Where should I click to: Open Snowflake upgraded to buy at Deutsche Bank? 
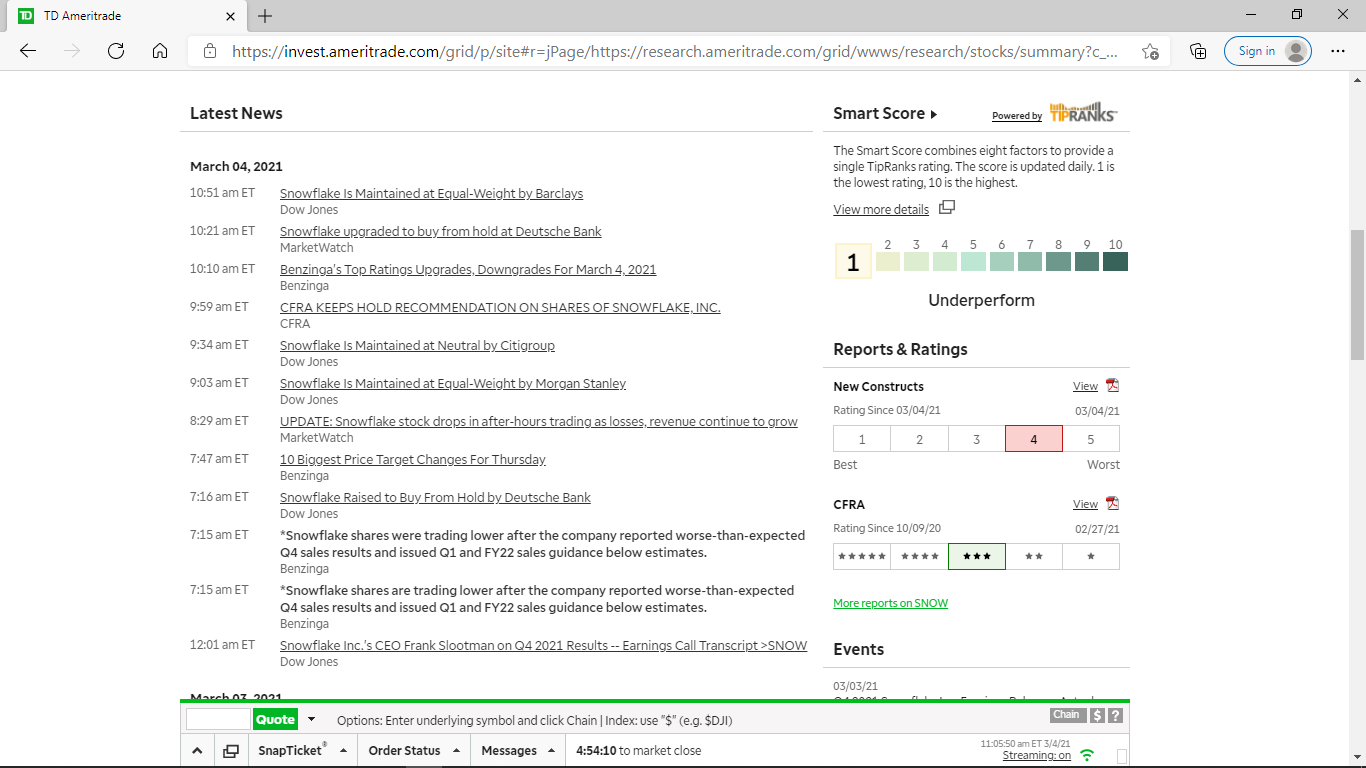[x=440, y=231]
